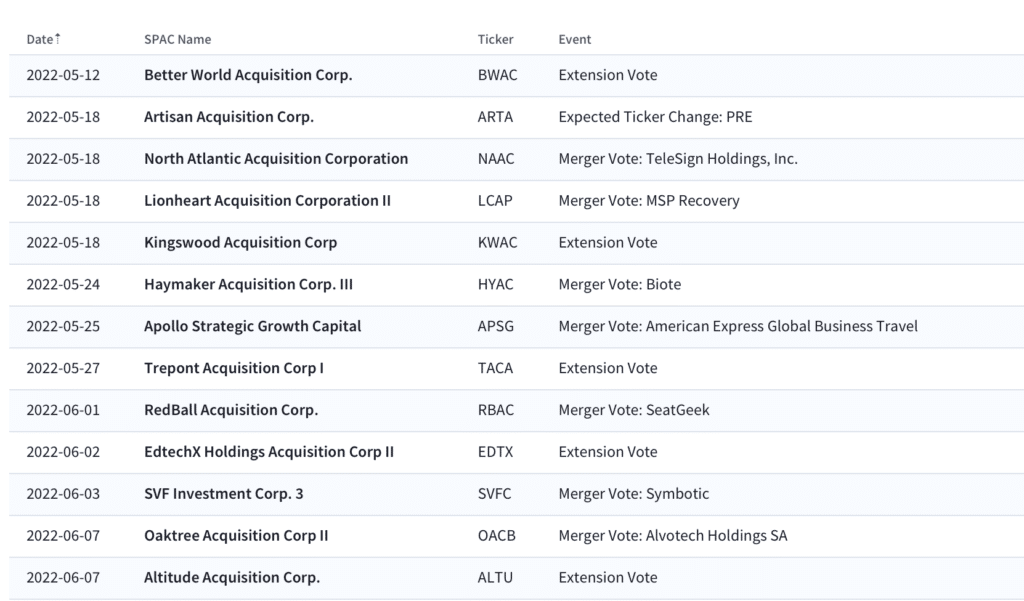The width and height of the screenshot is (1024, 601).
Task: Click the 2022-06-01 date cell
Action: (63, 410)
